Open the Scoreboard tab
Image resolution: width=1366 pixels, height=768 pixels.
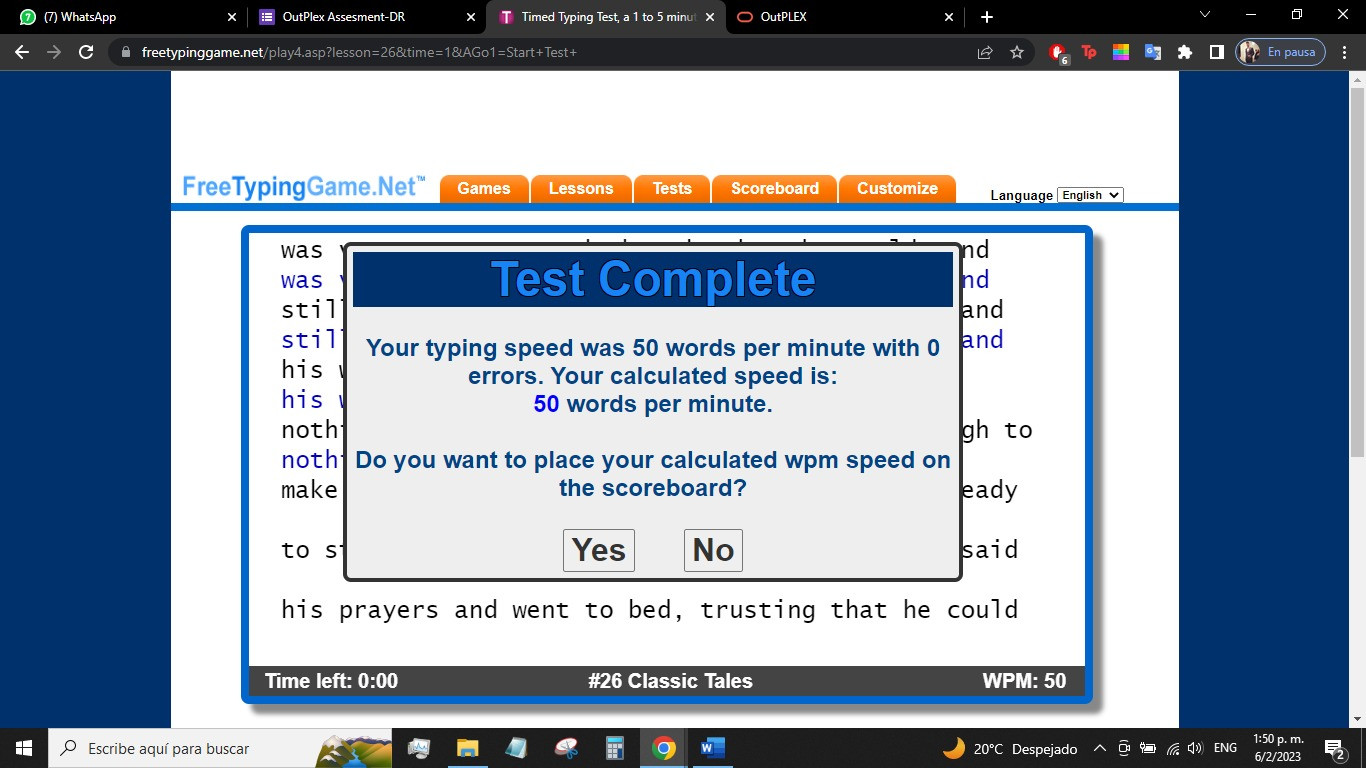(x=775, y=188)
